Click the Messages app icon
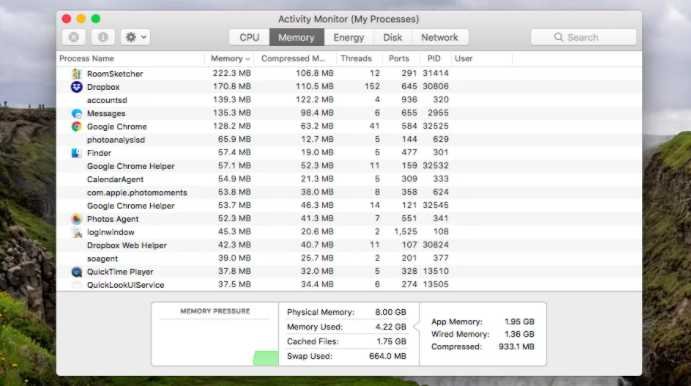 [x=76, y=113]
